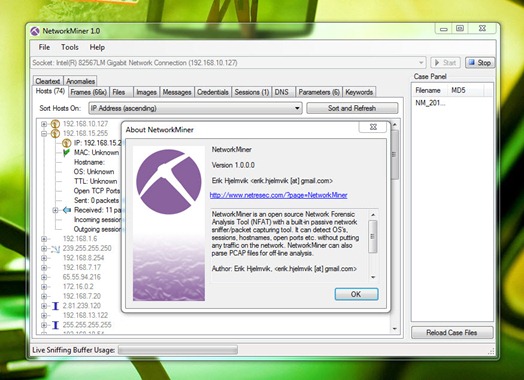Select the Hostname: tree row
This screenshot has height=380, width=524.
[x=89, y=162]
